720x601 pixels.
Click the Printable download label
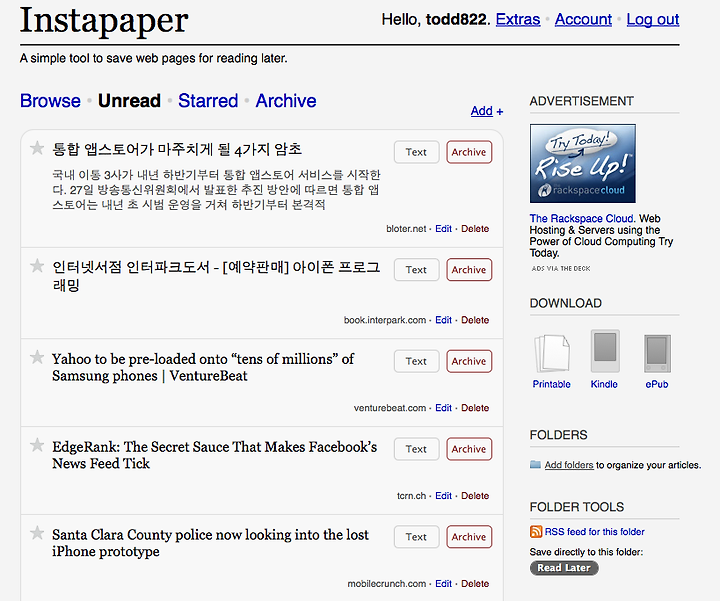click(551, 384)
